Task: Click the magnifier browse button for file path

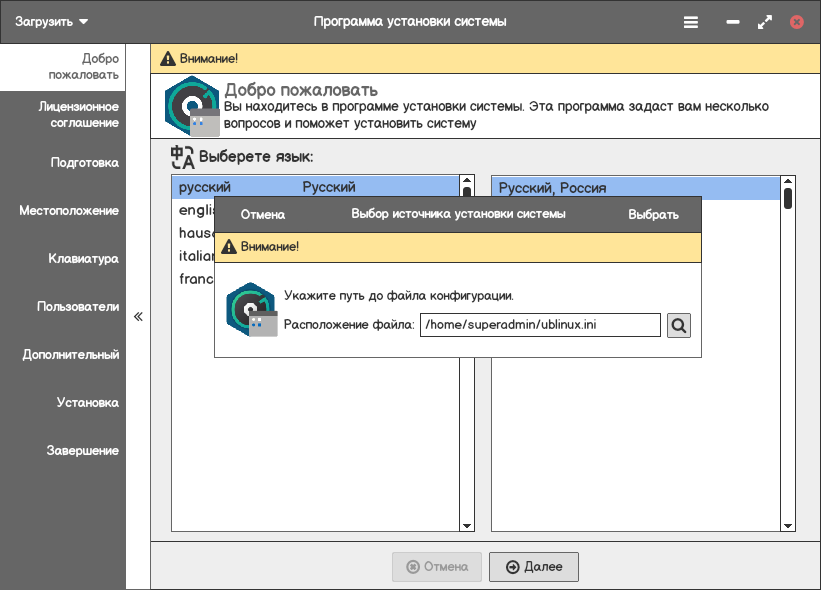Action: click(x=679, y=325)
